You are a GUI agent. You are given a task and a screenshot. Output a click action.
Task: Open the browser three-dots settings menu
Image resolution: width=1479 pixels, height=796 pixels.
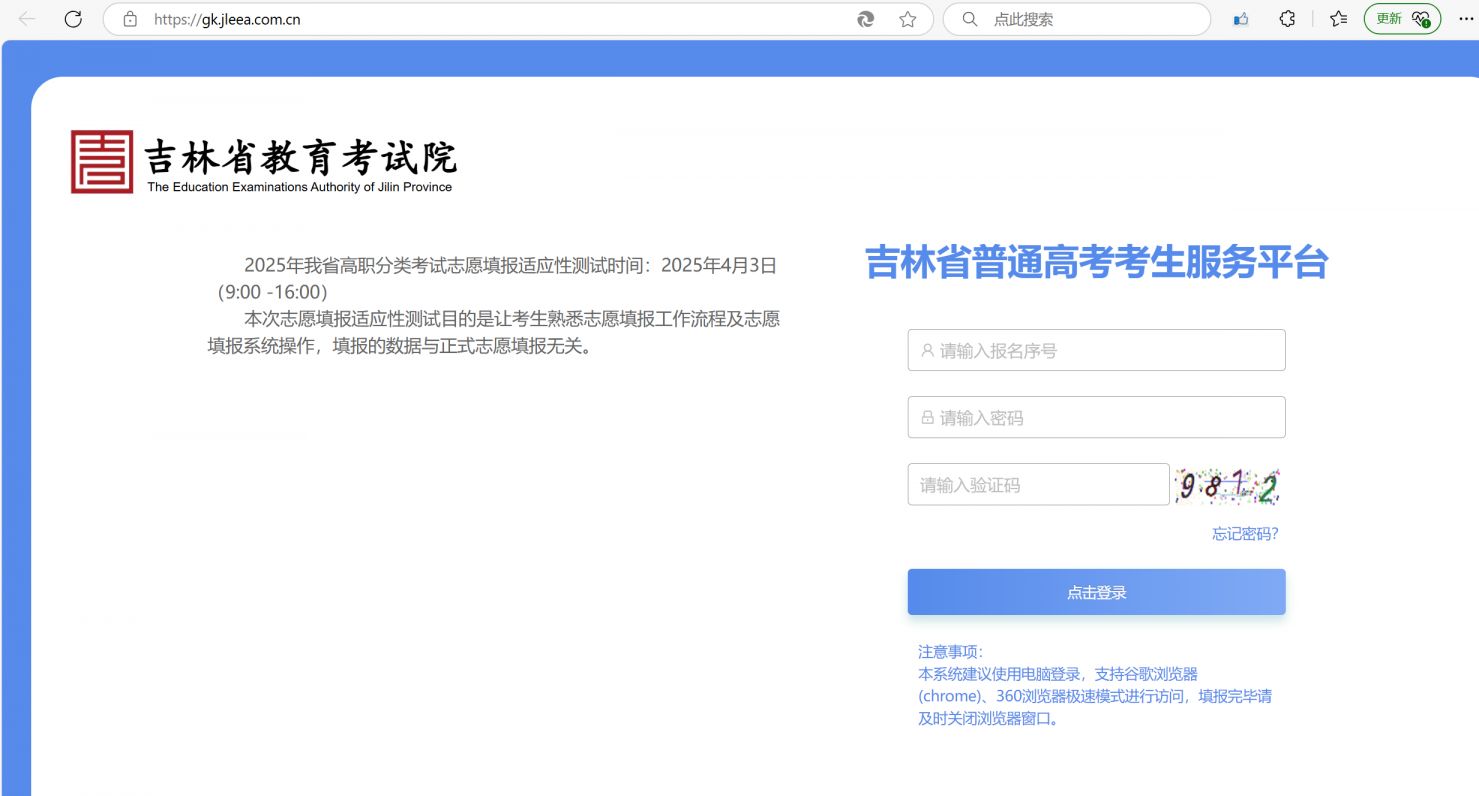[x=1466, y=19]
